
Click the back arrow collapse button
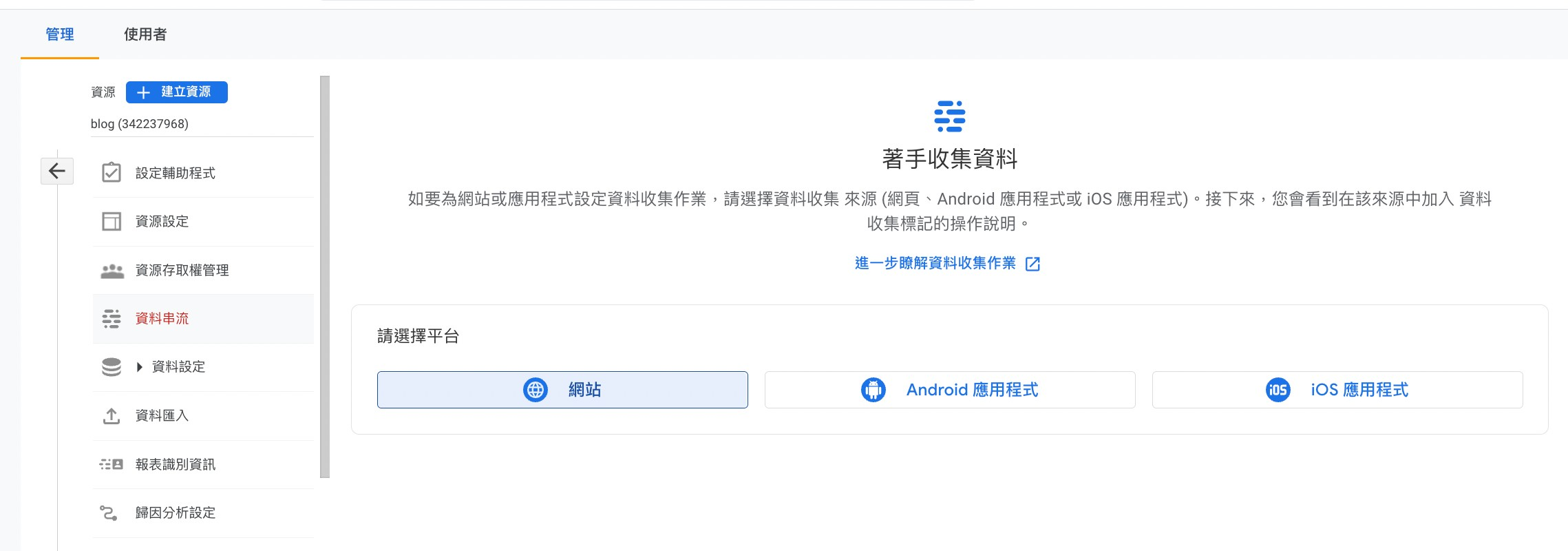57,171
